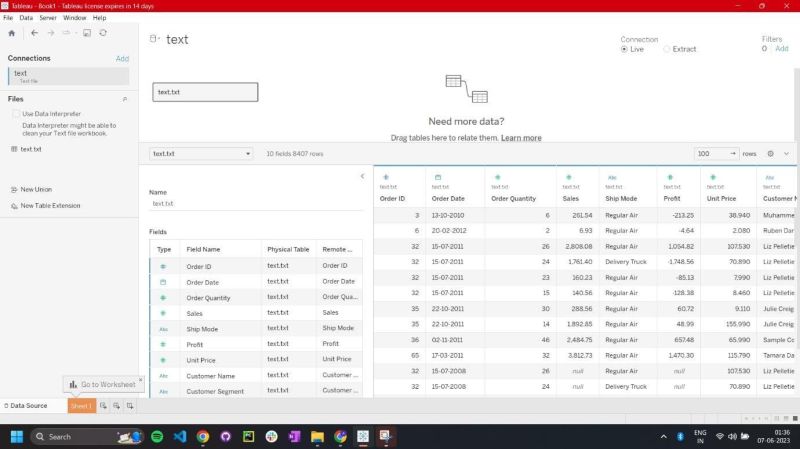Viewport: 800px width, 449px height.
Task: Click the new dashboard icon
Action: tap(116, 406)
